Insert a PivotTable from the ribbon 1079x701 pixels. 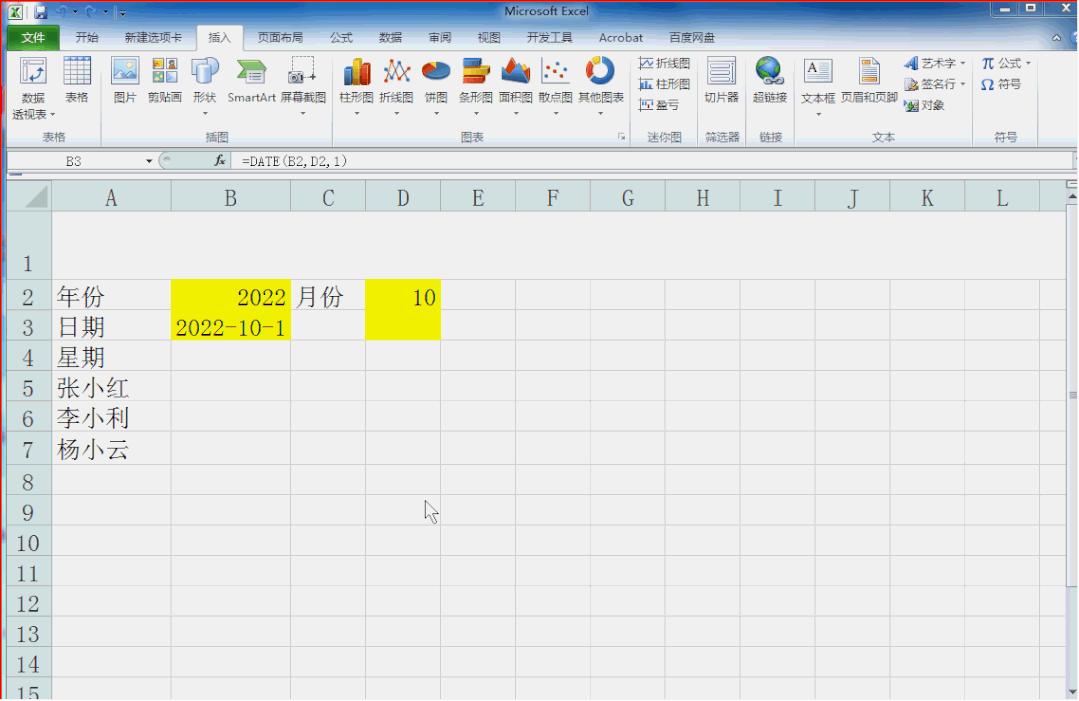tap(32, 88)
